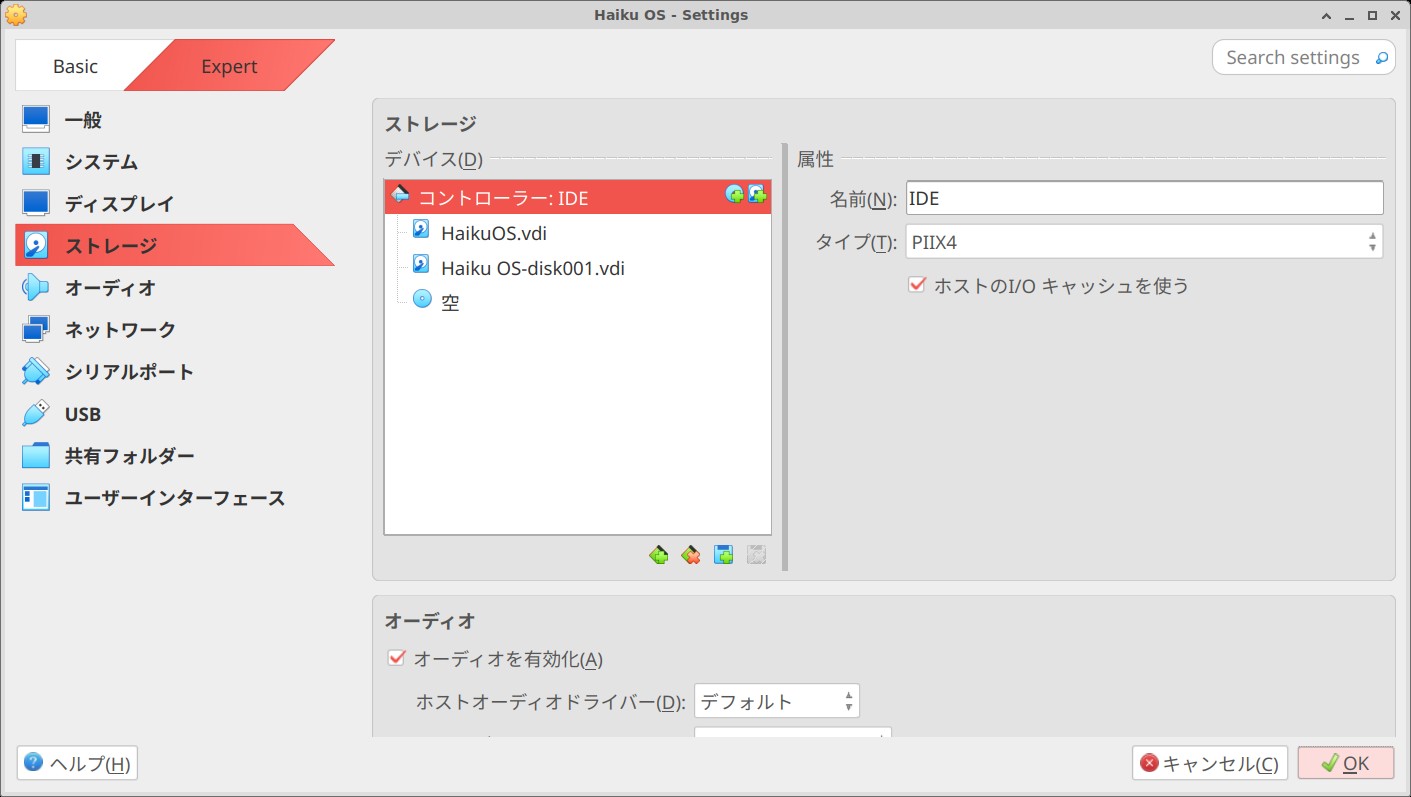Click the ヘルプ button
Image resolution: width=1411 pixels, height=797 pixels.
click(77, 764)
